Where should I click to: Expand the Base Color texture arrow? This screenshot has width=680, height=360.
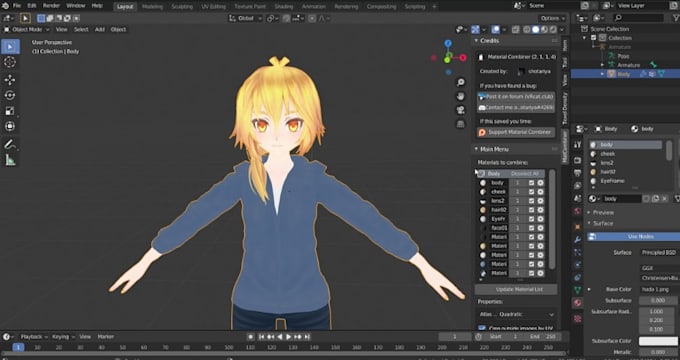point(589,289)
